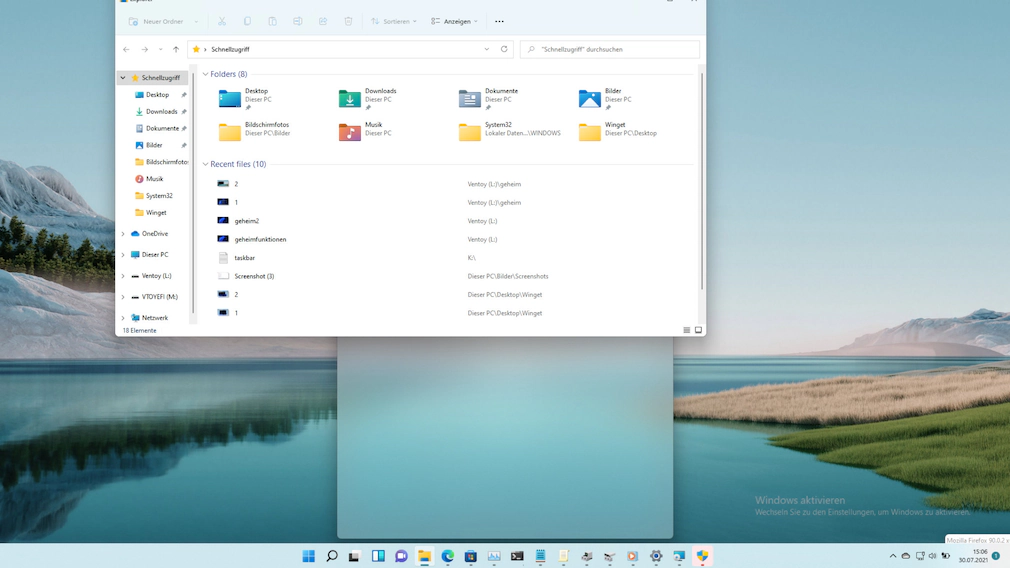Select Desktop in the navigation pane
Image resolution: width=1010 pixels, height=568 pixels.
(157, 95)
